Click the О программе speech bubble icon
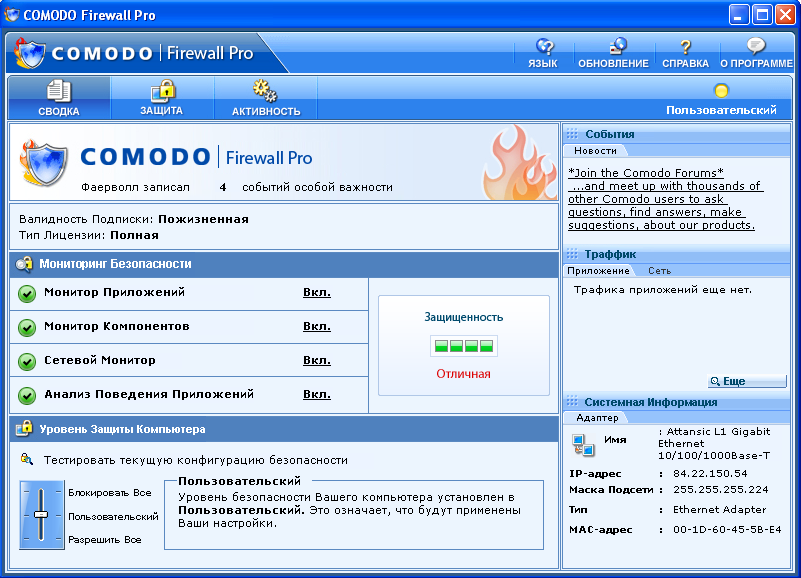This screenshot has width=801, height=578. [756, 47]
